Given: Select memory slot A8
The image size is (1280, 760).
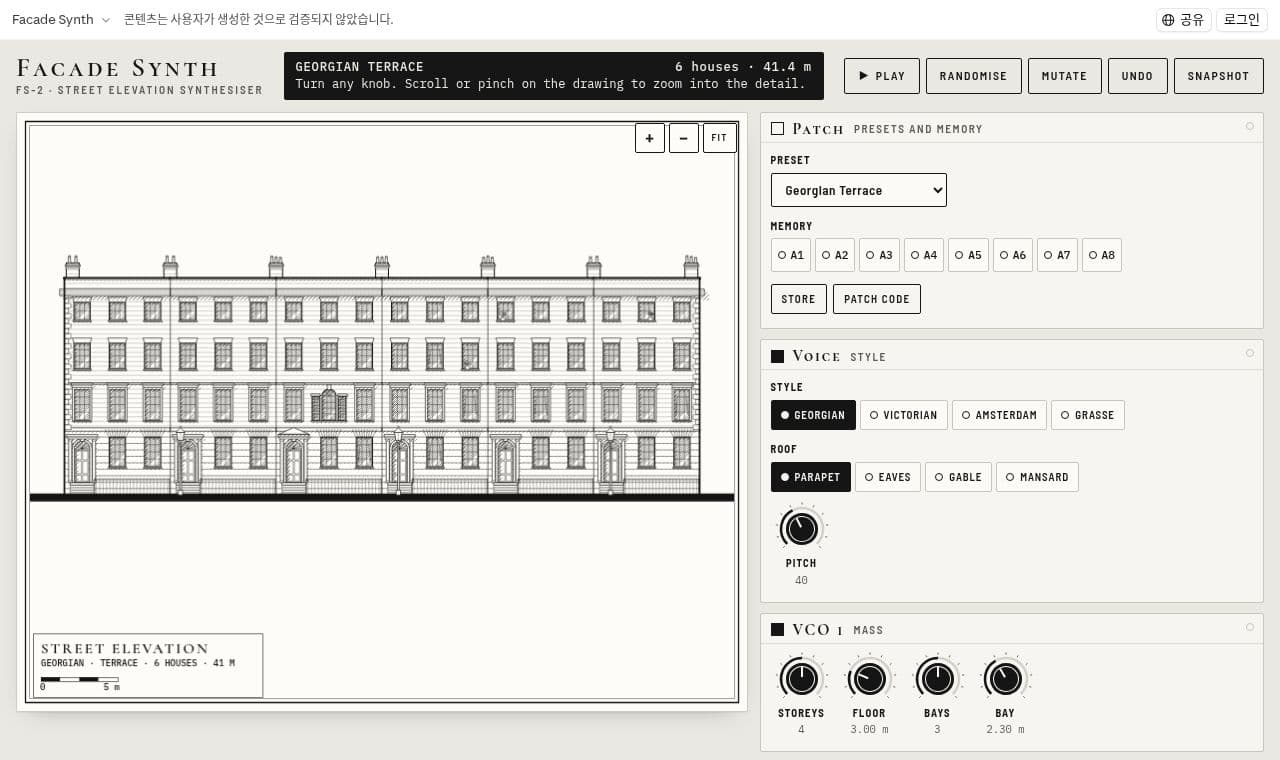Looking at the screenshot, I should tap(1101, 255).
